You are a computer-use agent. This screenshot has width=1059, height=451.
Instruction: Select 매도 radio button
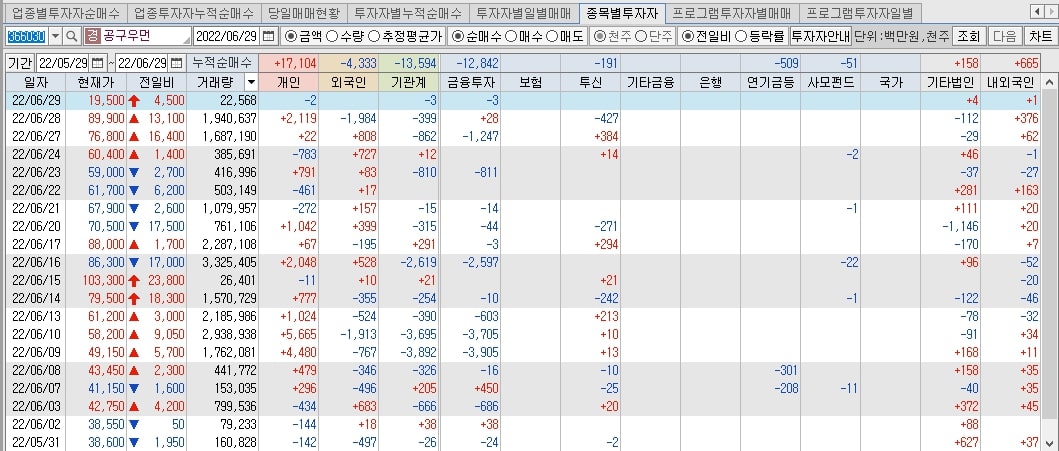tap(551, 36)
